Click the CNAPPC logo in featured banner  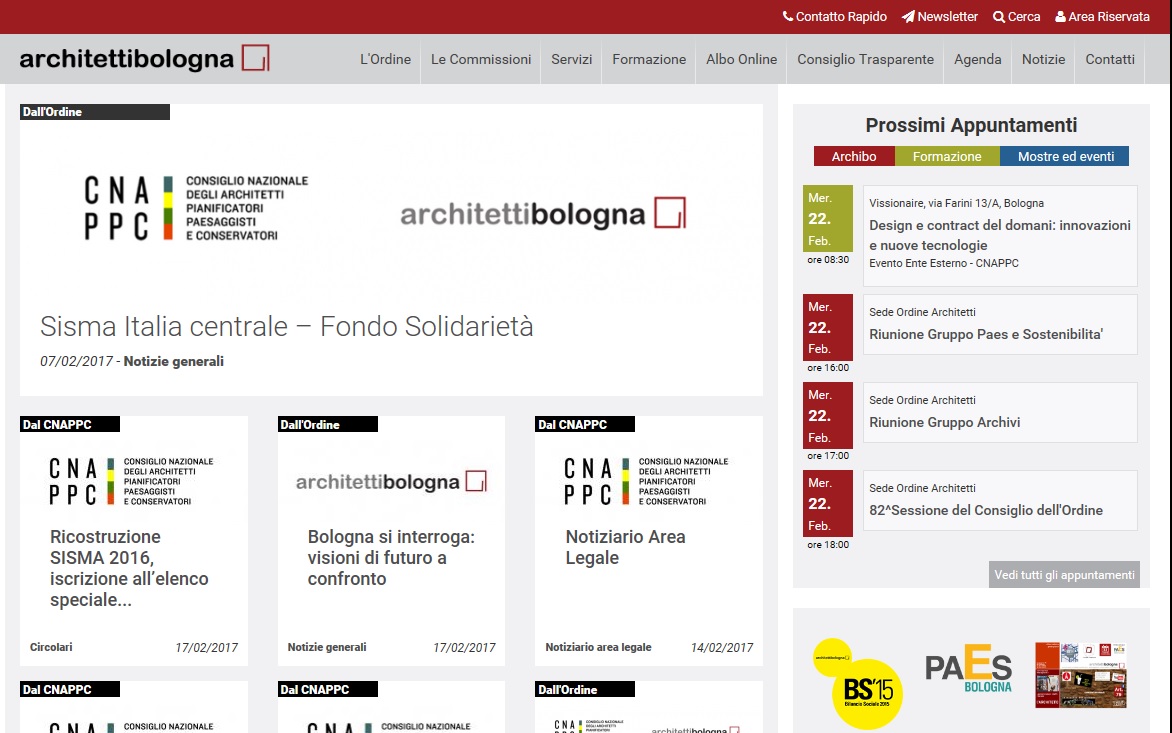[x=196, y=208]
